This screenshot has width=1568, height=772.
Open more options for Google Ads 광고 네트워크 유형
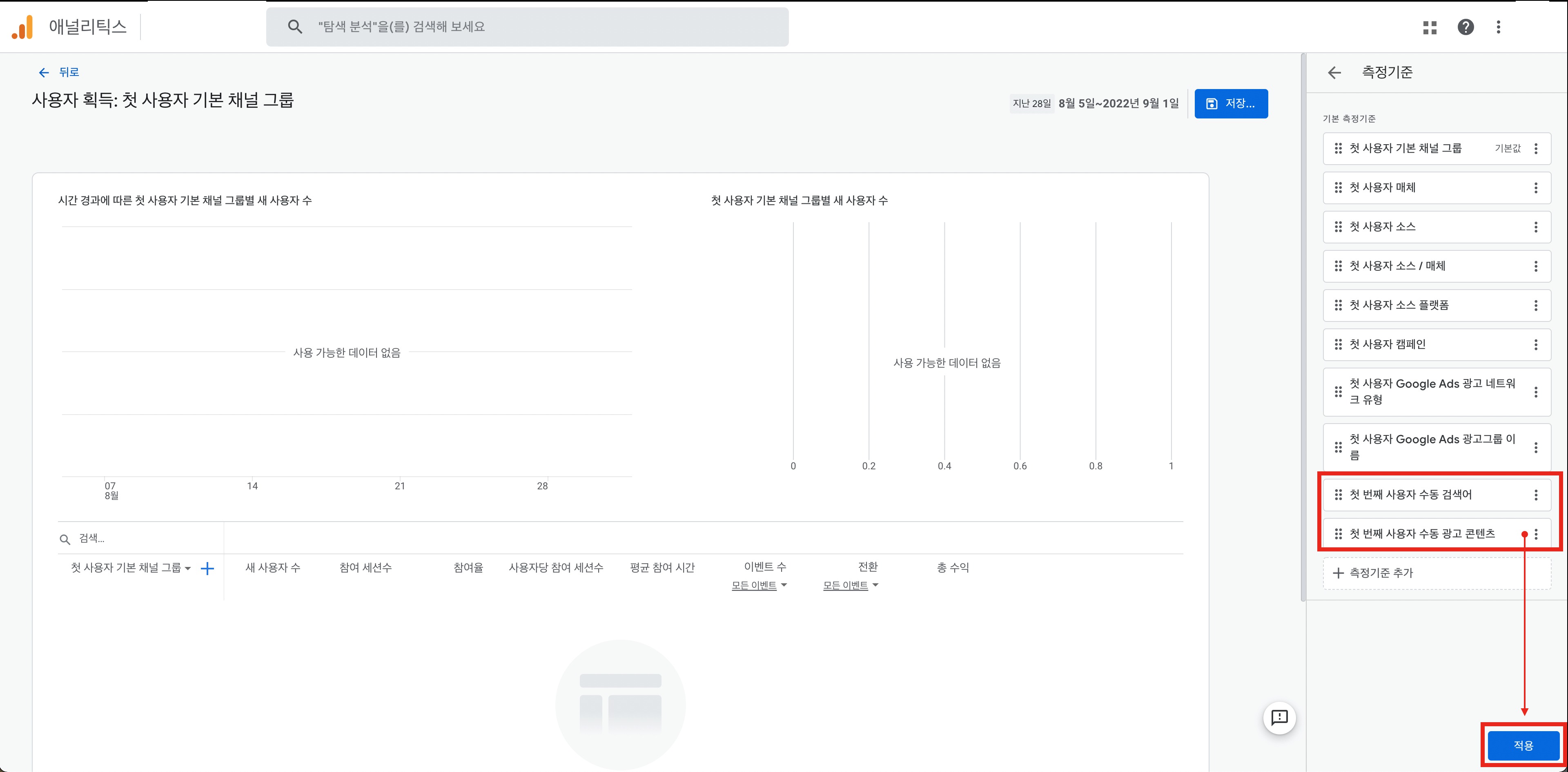pyautogui.click(x=1536, y=392)
